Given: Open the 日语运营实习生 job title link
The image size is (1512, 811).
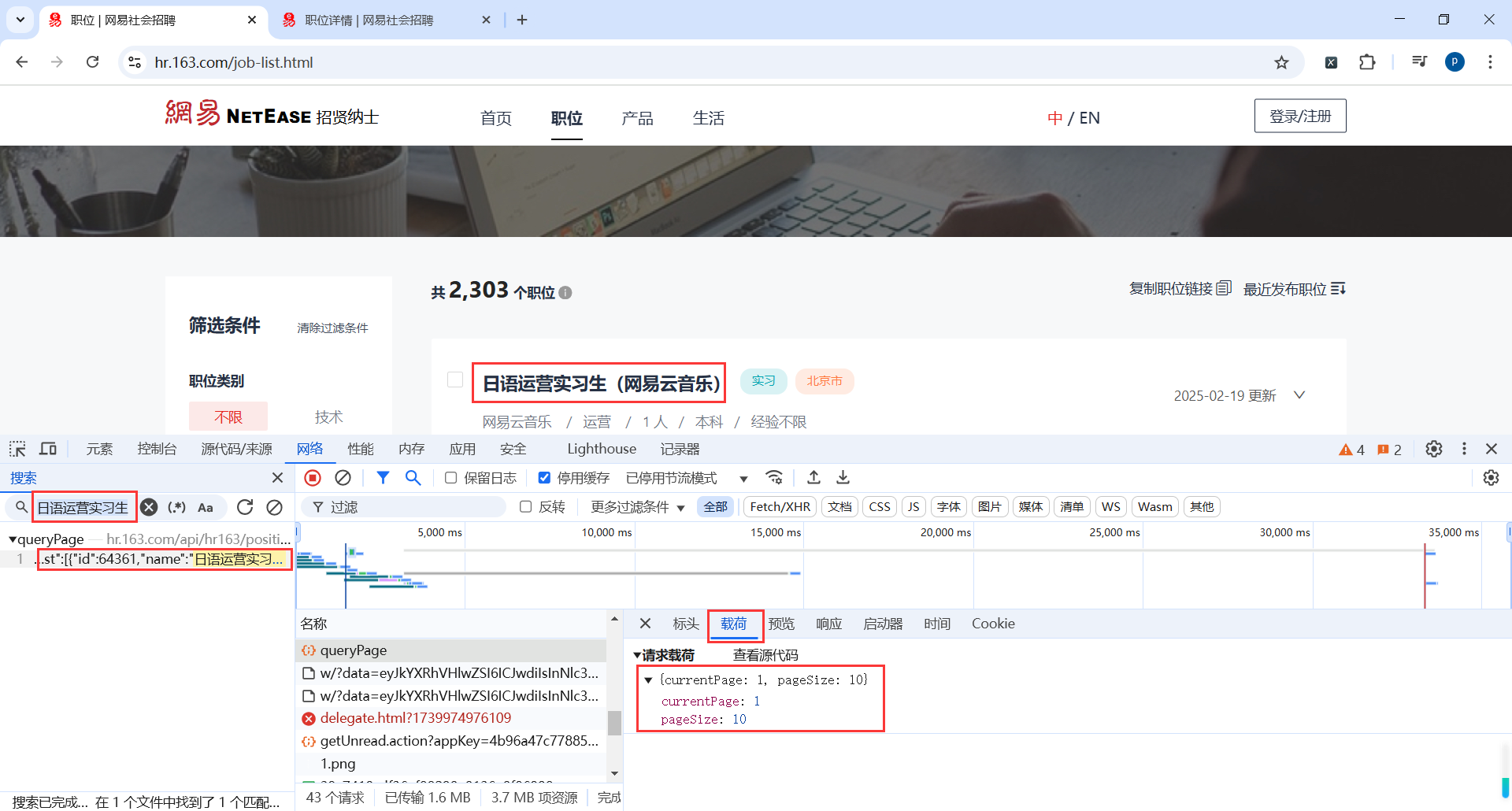Looking at the screenshot, I should [602, 383].
